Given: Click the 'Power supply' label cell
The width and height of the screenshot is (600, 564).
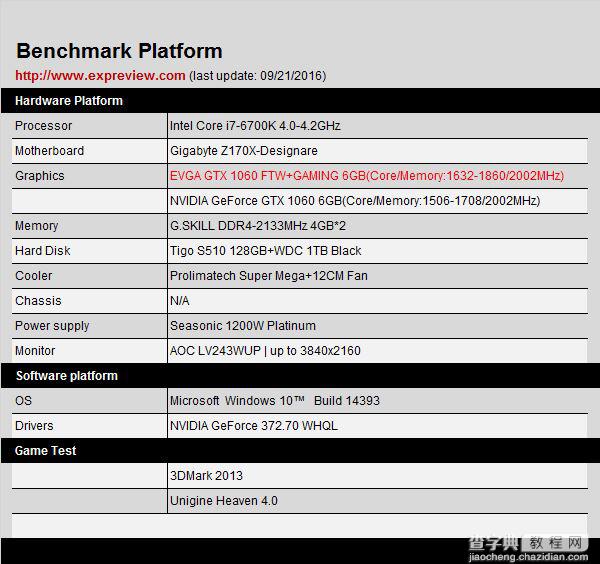Looking at the screenshot, I should 89,326.
